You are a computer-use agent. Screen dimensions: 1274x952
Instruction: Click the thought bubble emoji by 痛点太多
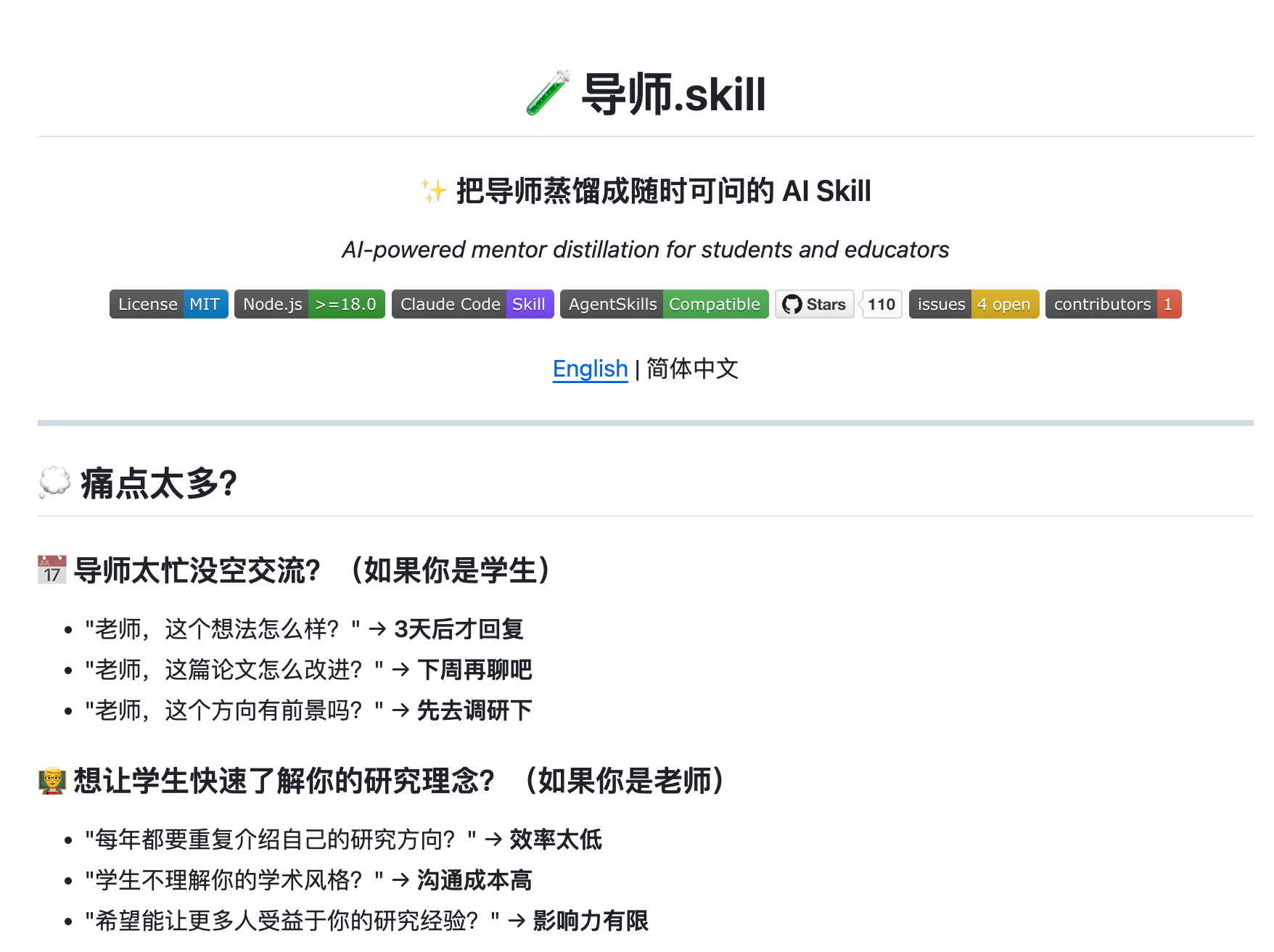coord(54,483)
